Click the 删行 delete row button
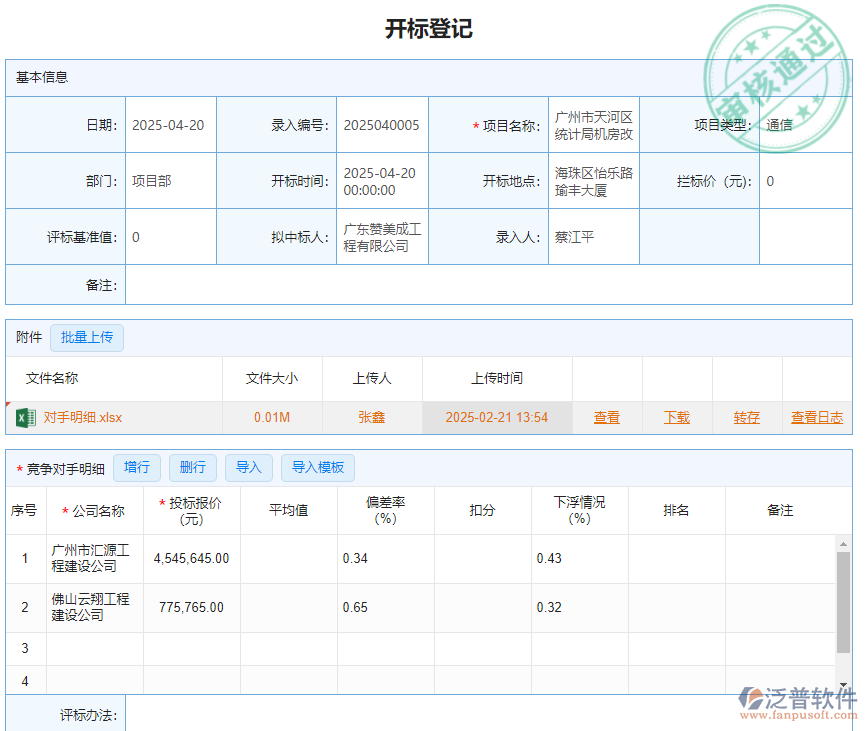Image resolution: width=868 pixels, height=731 pixels. [x=192, y=467]
